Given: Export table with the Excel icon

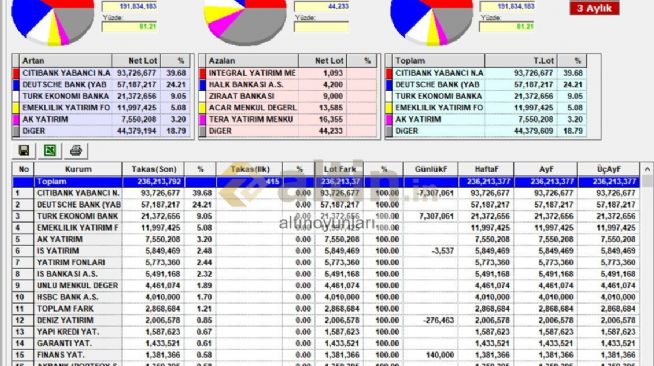Looking at the screenshot, I should click(x=50, y=150).
